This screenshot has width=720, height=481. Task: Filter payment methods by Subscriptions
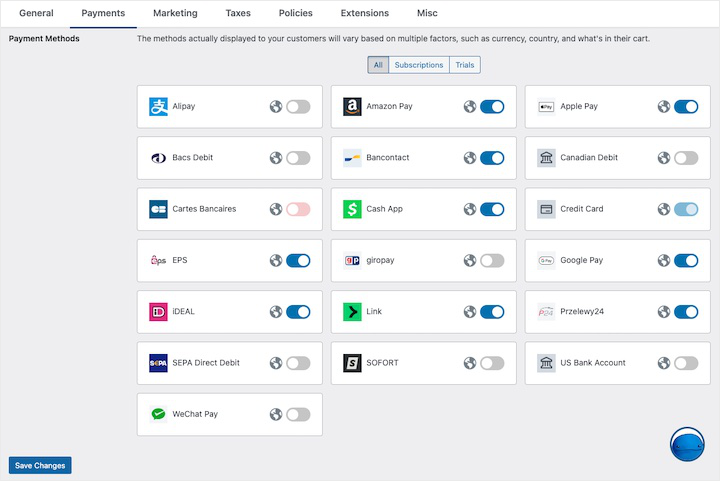tap(419, 65)
